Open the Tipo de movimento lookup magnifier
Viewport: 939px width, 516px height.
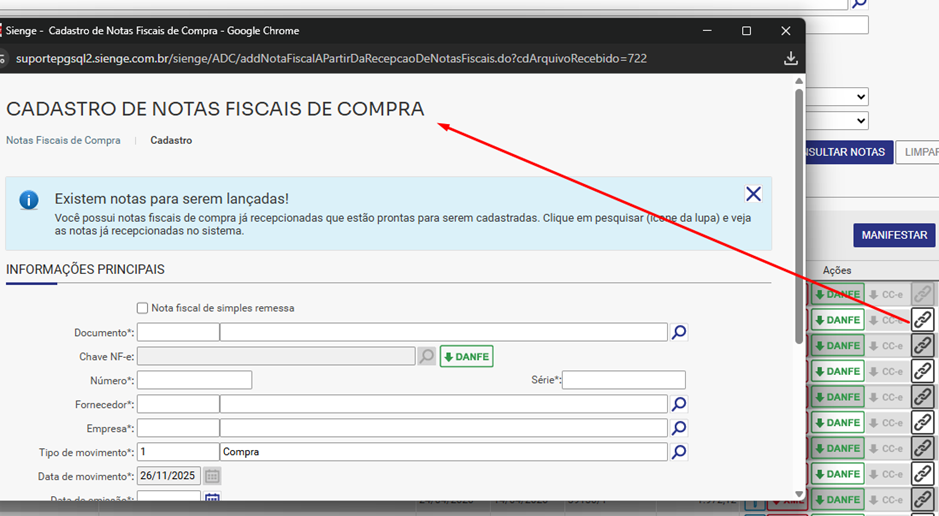point(678,452)
